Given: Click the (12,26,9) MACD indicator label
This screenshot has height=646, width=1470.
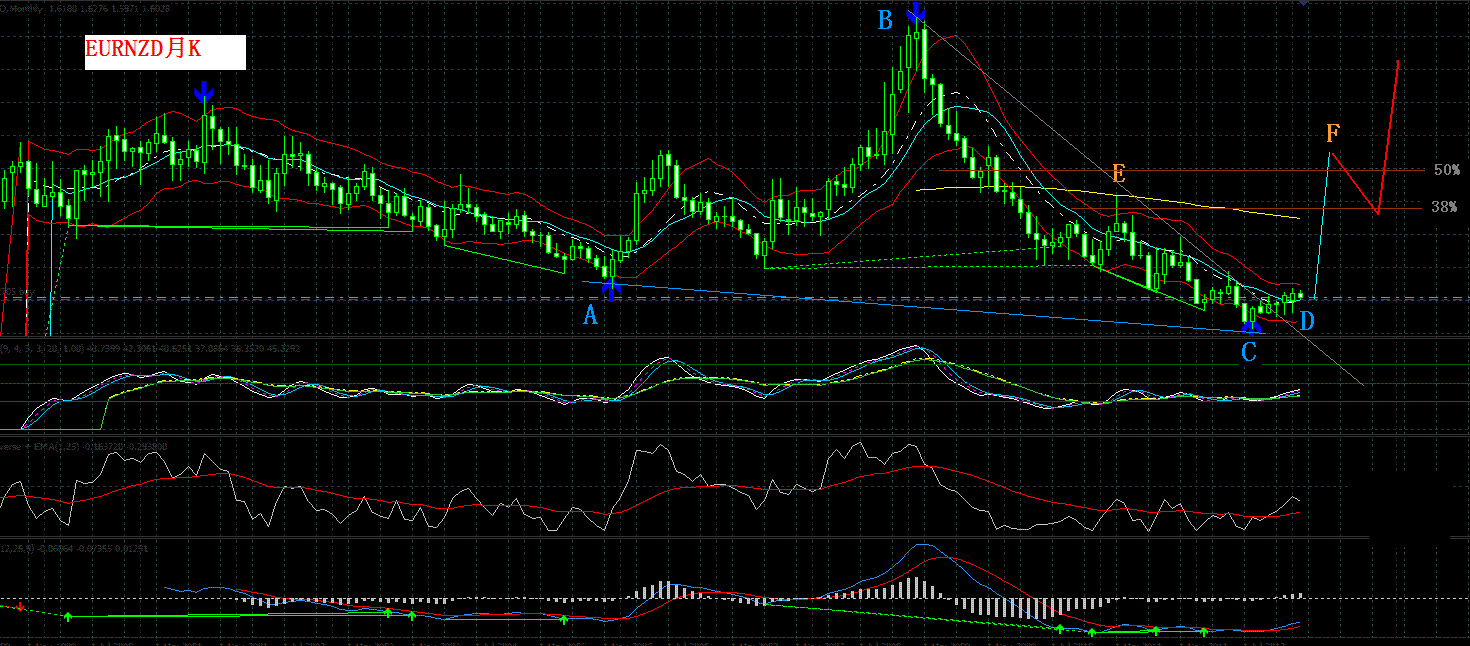Looking at the screenshot, I should [75, 548].
